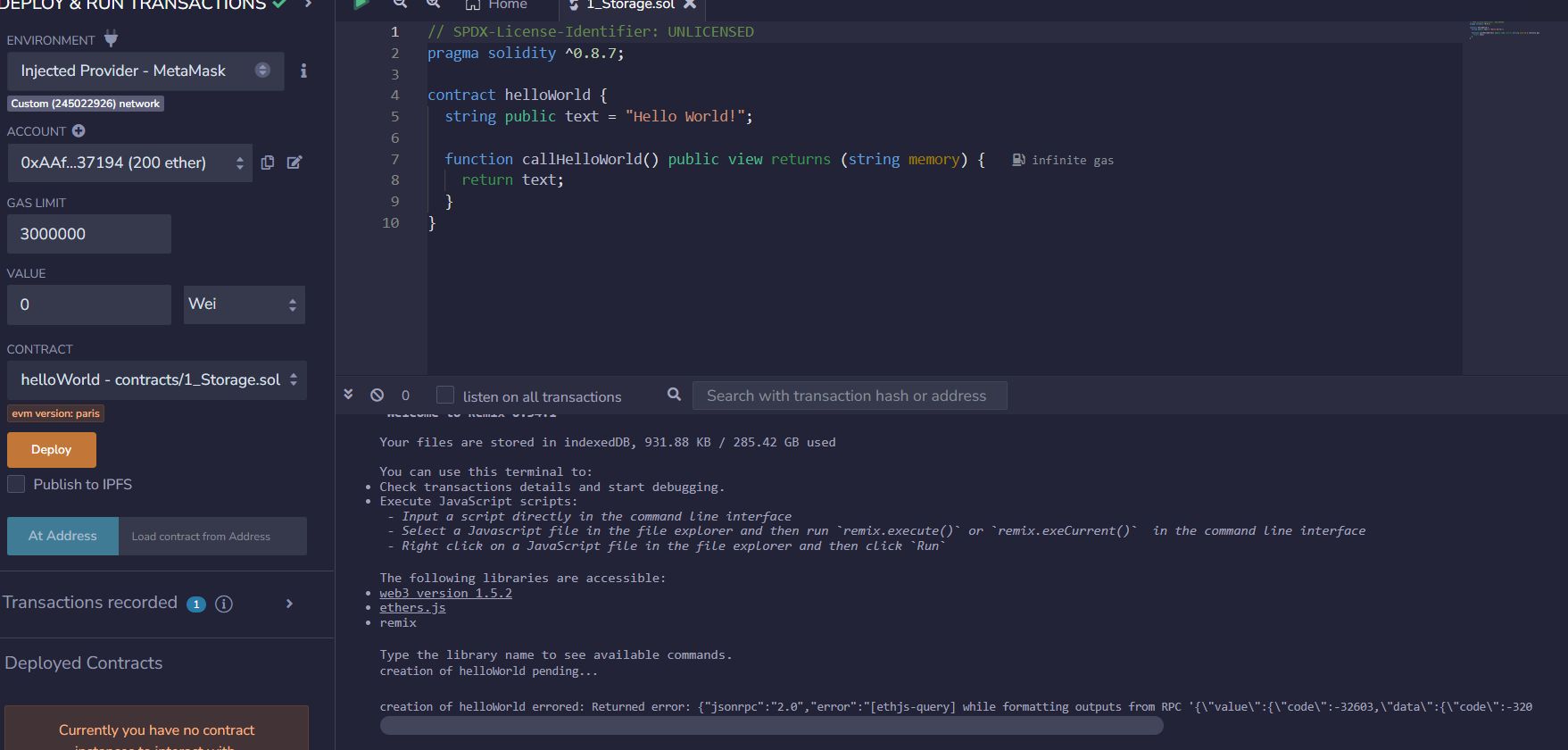Viewport: 1568px width, 750px height.
Task: Toggle listen on all transactions checkbox
Action: (x=445, y=395)
